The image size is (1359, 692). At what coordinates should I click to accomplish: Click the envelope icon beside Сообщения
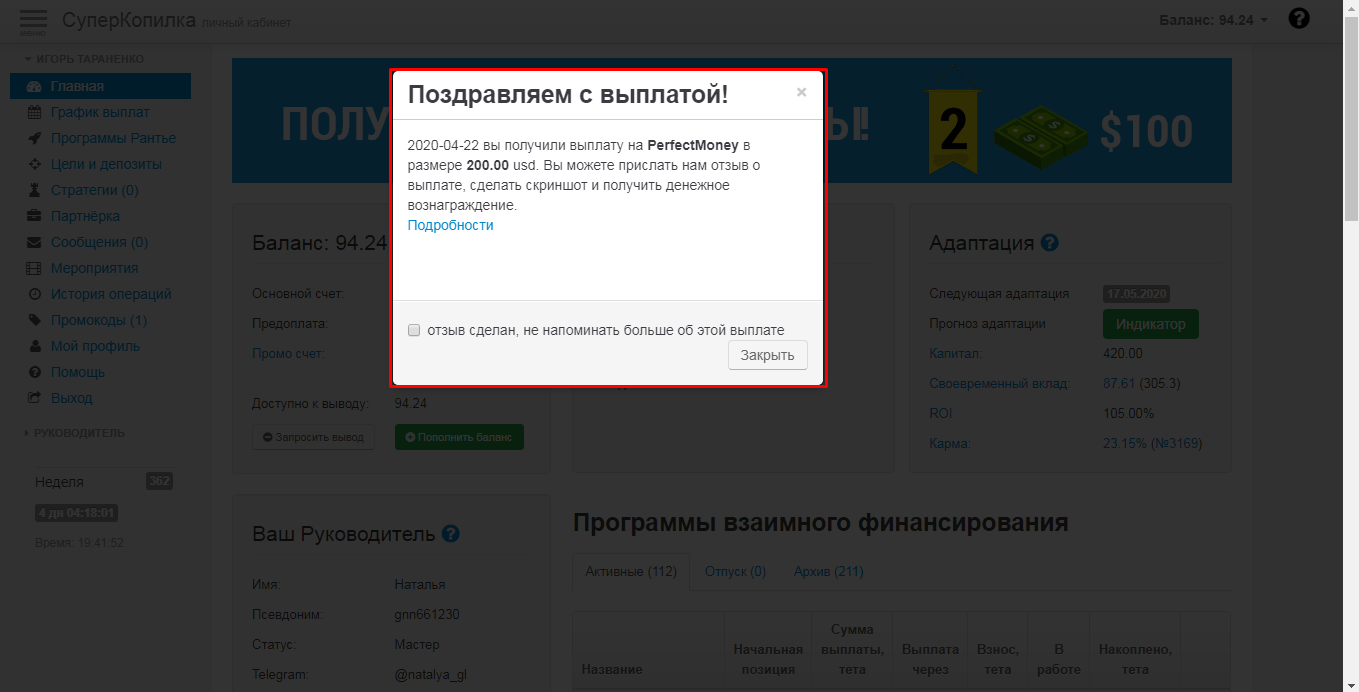tap(35, 243)
